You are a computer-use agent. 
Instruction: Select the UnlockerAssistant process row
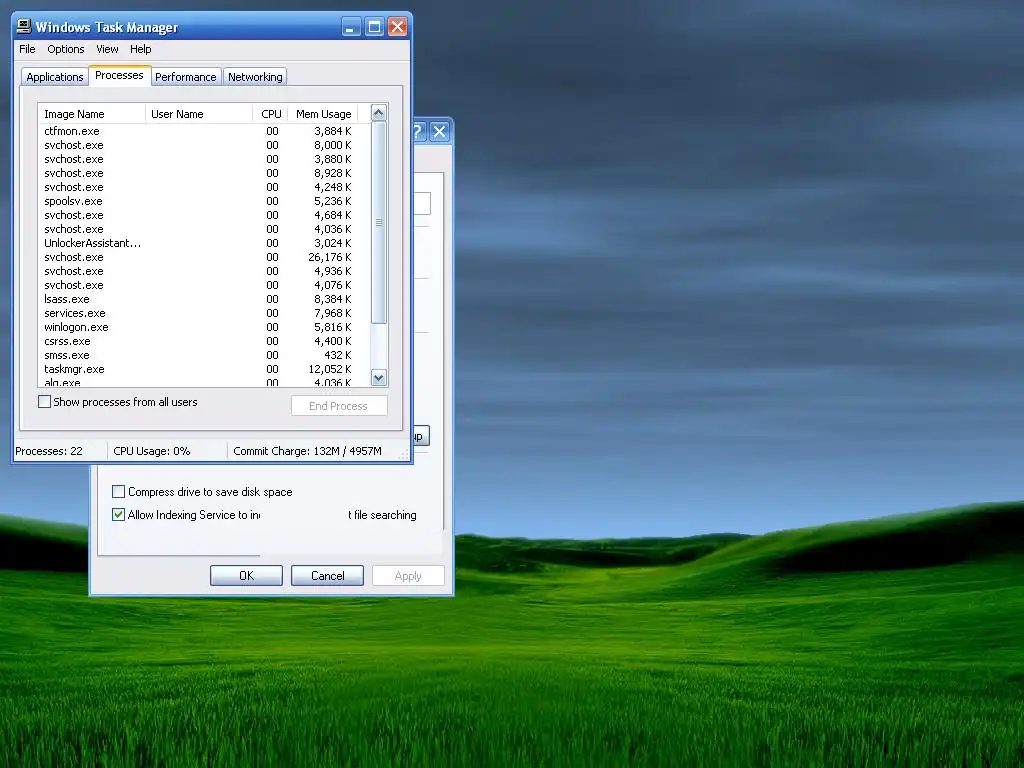click(x=204, y=243)
